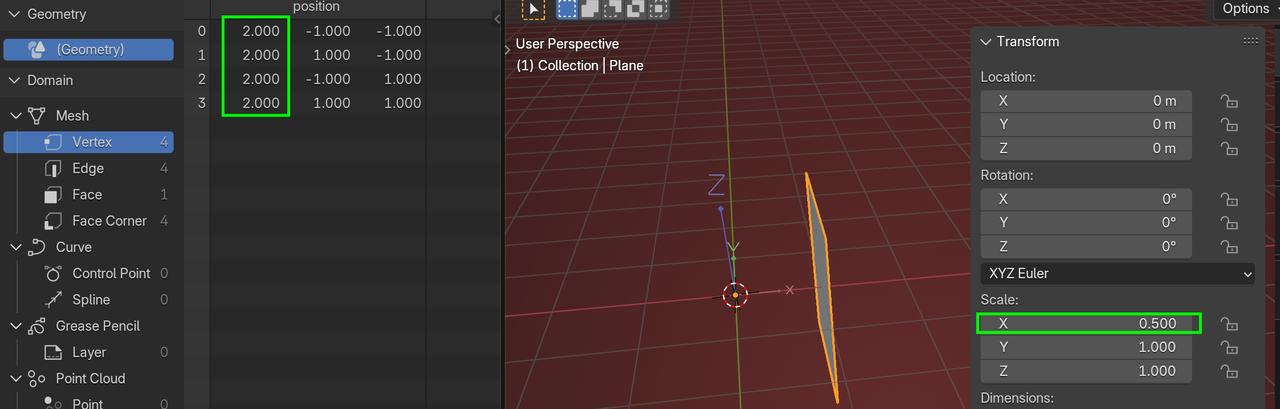Viewport: 1280px width, 409px height.
Task: Click the Control Point domain icon
Action: (x=54, y=273)
